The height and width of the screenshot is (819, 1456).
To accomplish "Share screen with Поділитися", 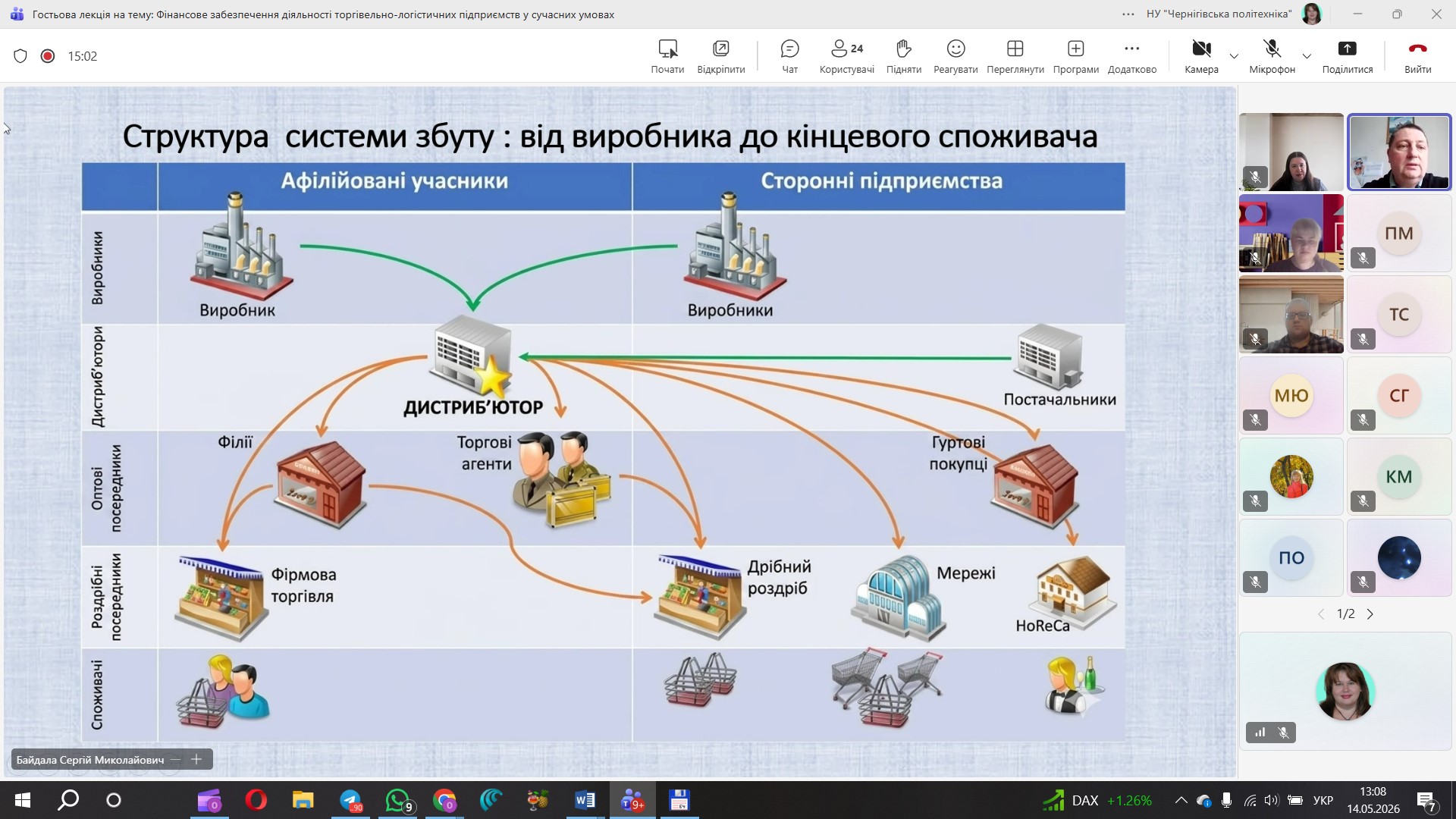I will [x=1347, y=57].
